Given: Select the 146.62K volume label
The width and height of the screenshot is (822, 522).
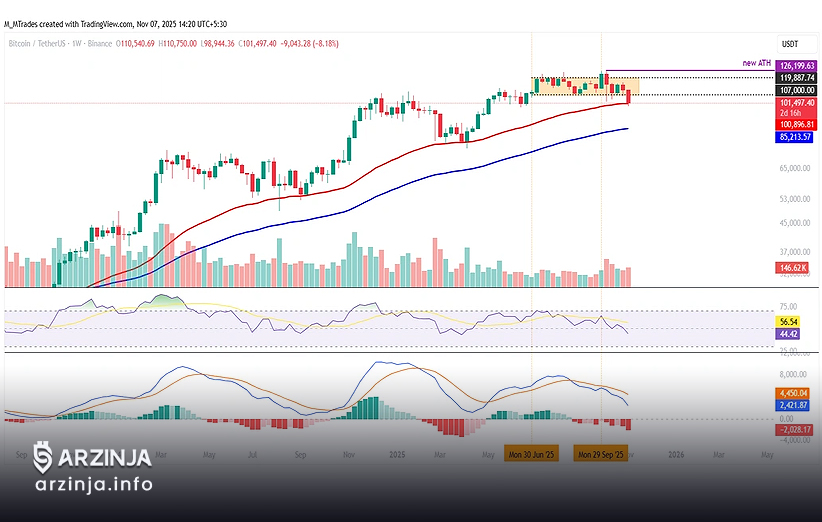Looking at the screenshot, I should point(796,268).
